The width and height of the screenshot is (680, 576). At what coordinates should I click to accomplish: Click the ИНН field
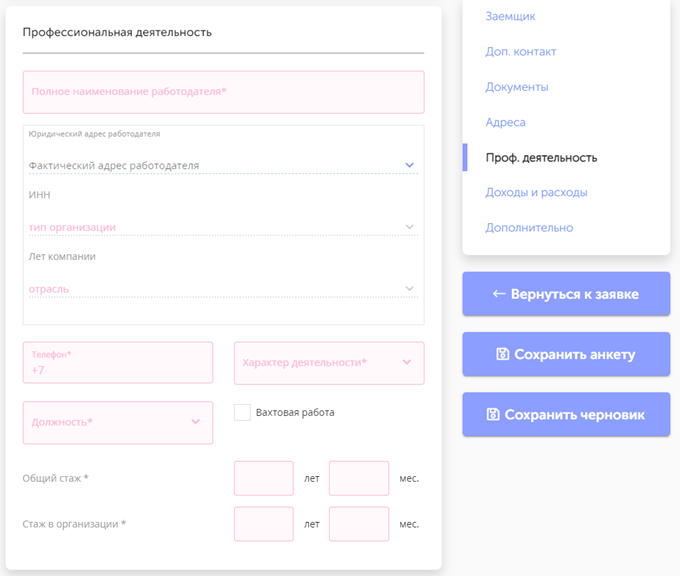tap(222, 195)
